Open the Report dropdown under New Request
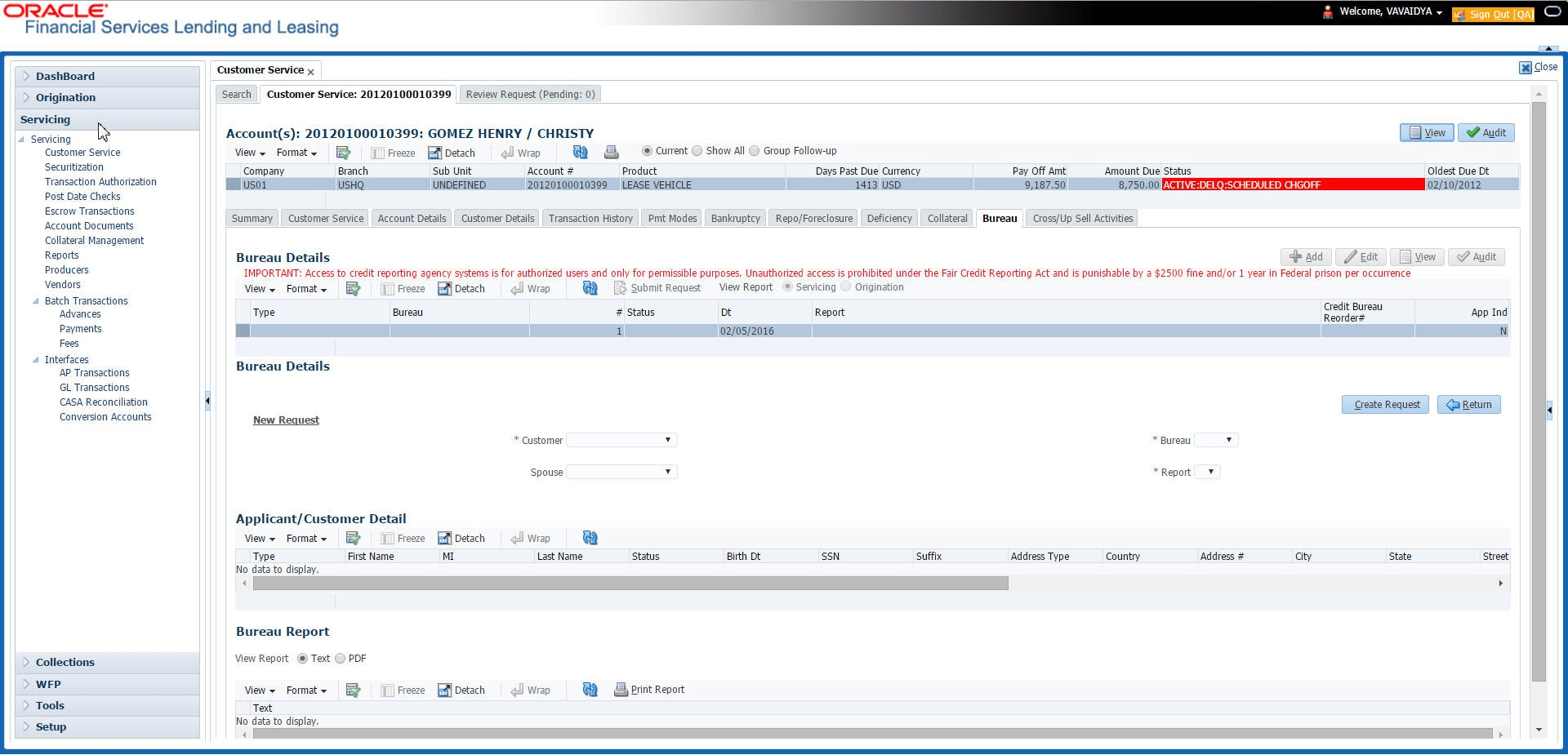This screenshot has height=755, width=1568. pos(1207,472)
